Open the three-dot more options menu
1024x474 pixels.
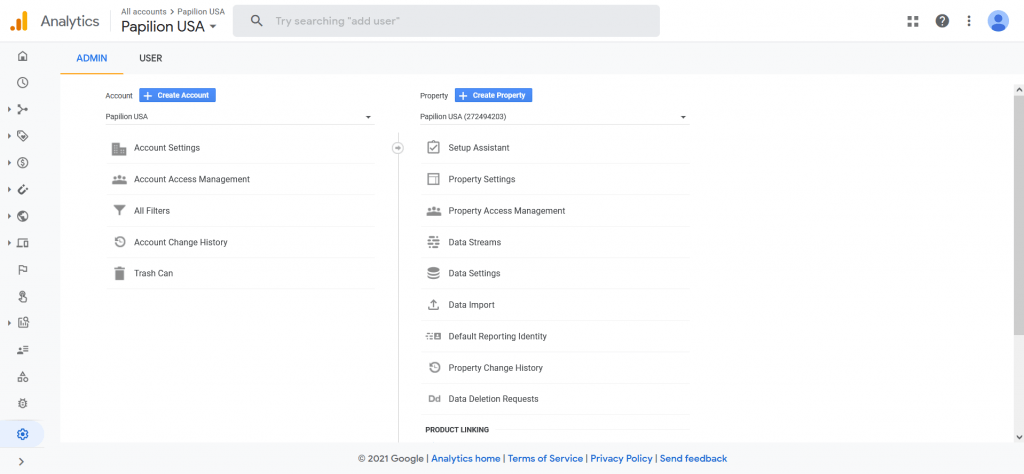[x=969, y=21]
